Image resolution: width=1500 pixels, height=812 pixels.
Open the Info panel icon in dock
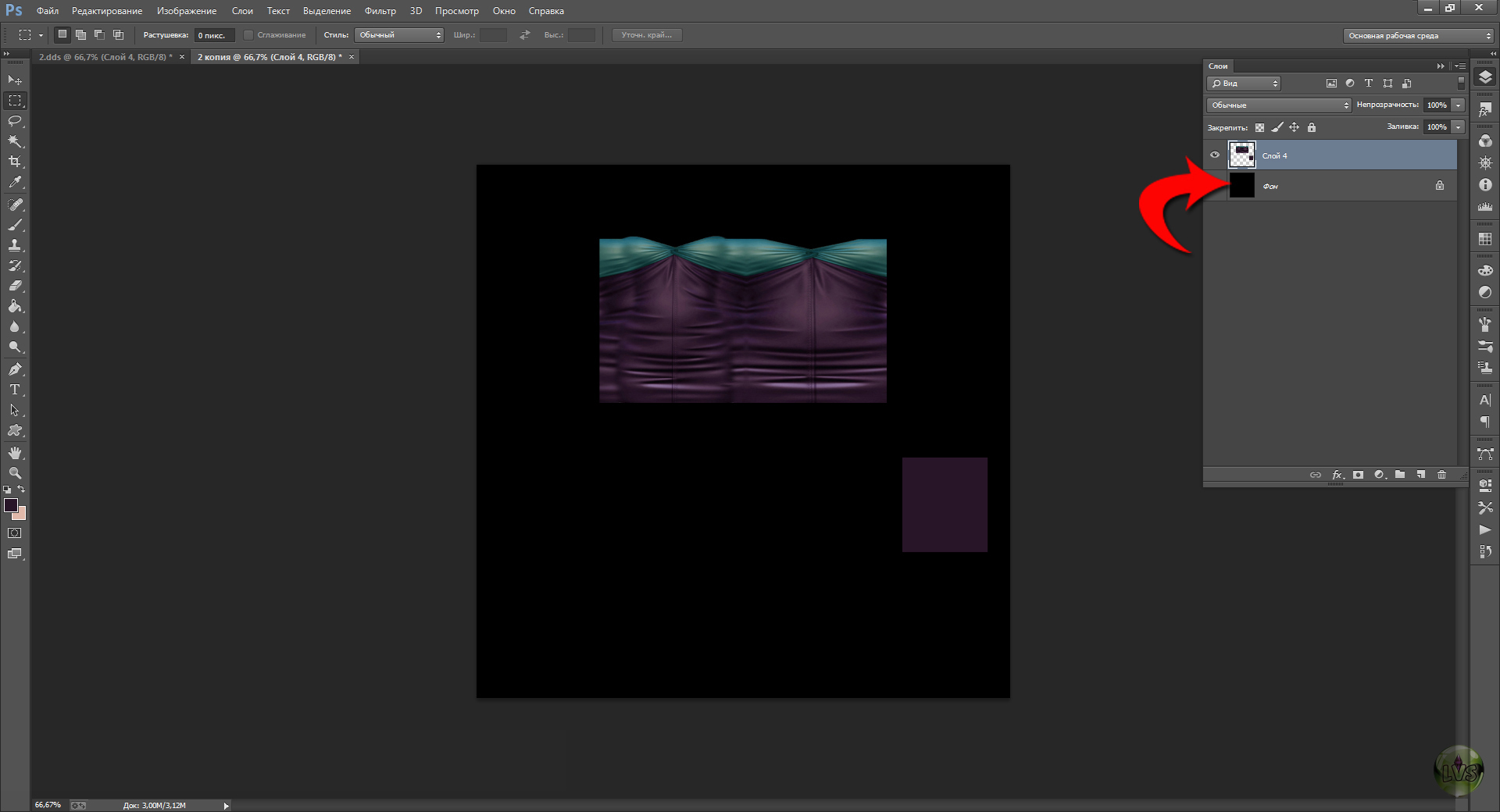[1485, 185]
